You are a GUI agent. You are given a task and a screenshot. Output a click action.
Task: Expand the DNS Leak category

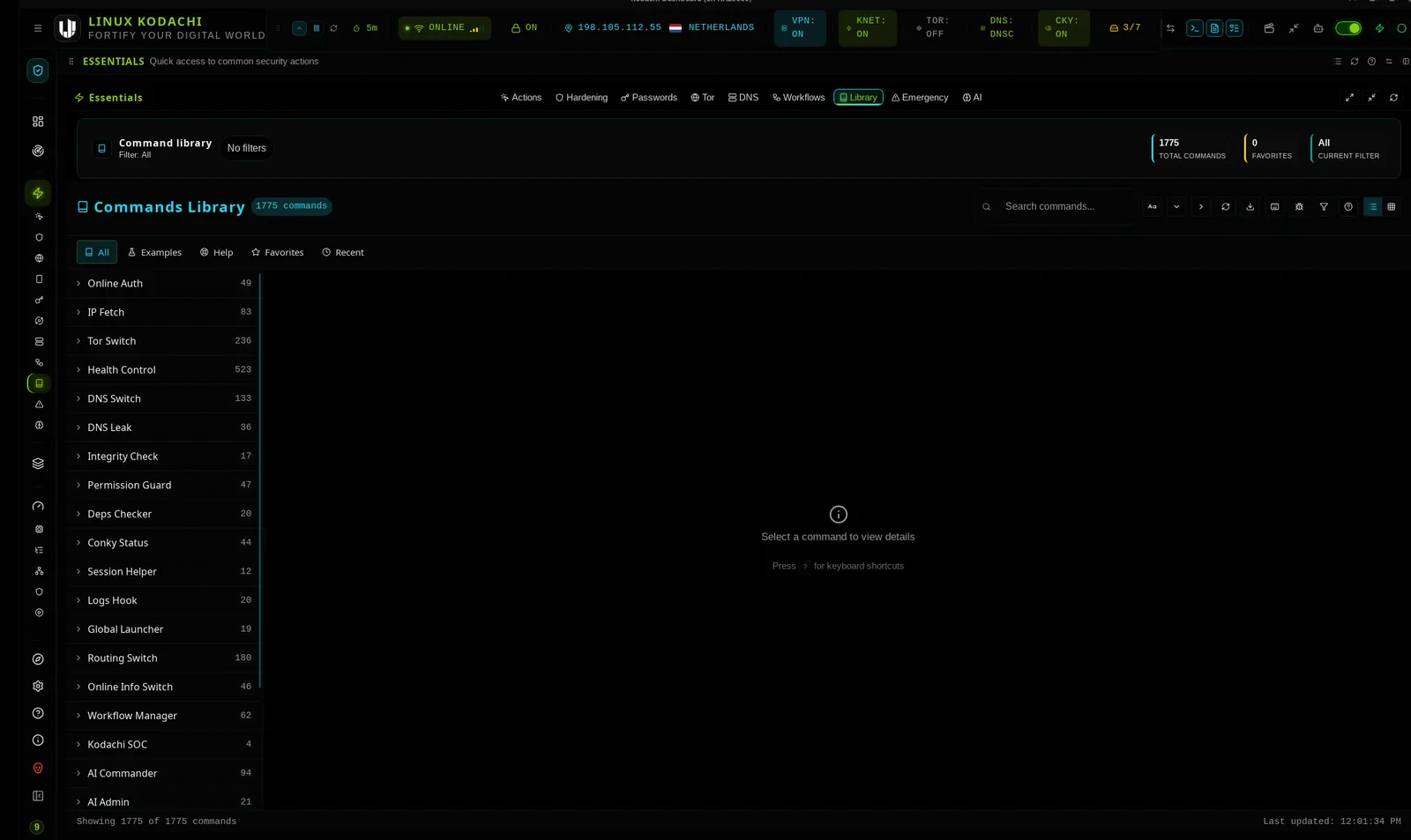pos(164,427)
